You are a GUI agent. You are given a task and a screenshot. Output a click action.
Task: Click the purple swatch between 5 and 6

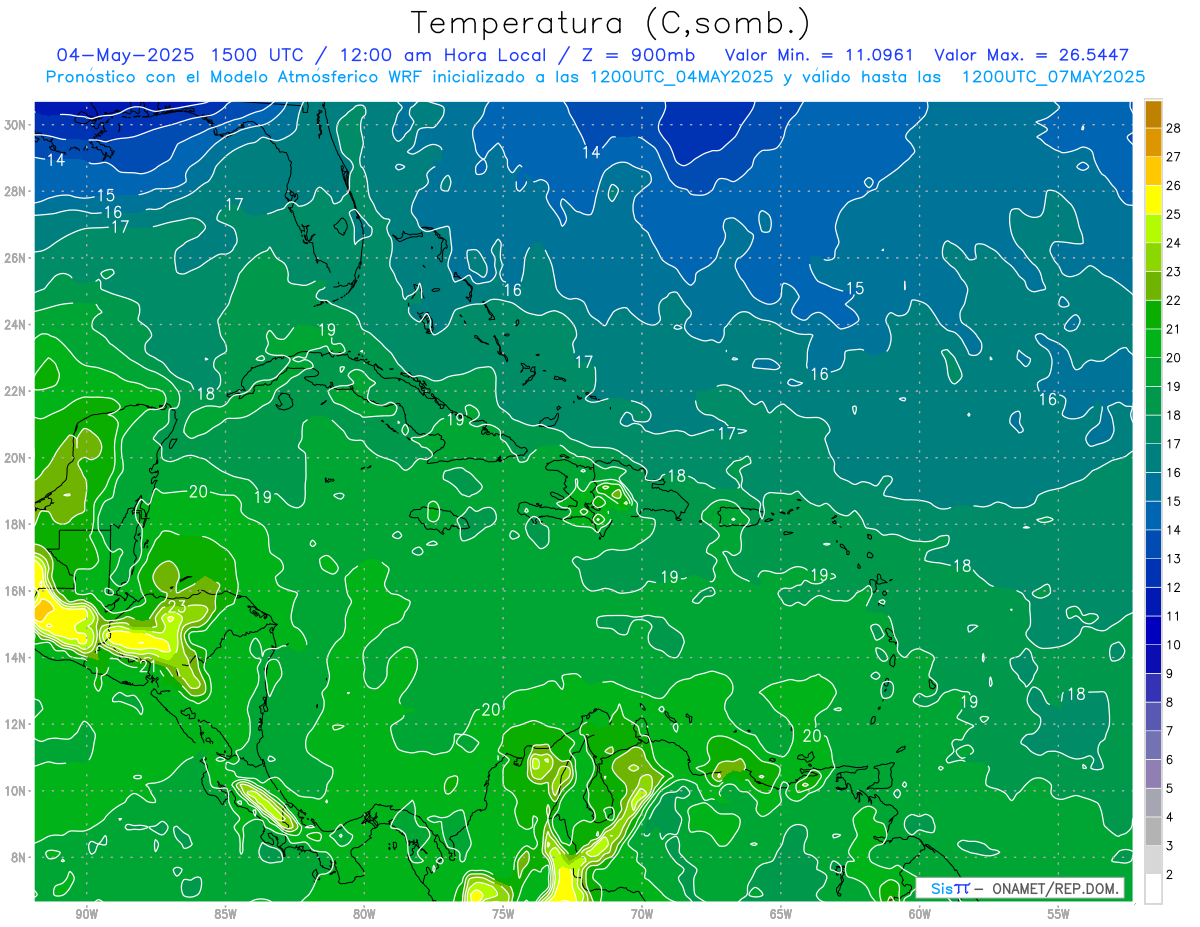coord(1153,774)
